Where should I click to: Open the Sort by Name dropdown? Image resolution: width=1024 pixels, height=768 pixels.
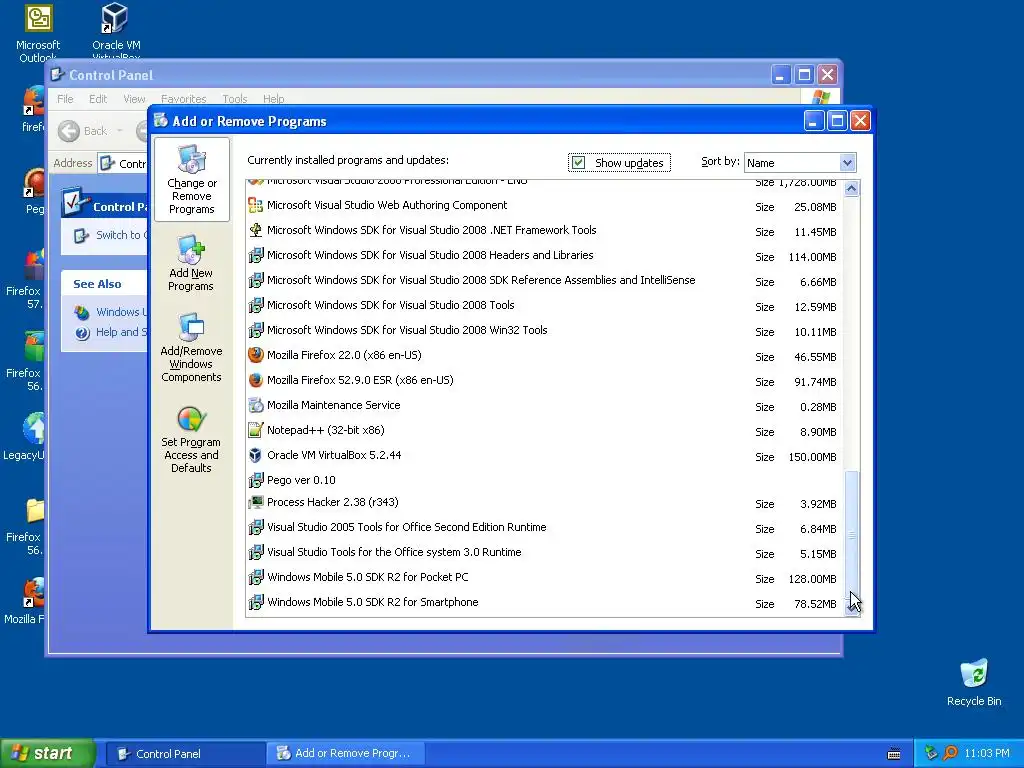847,163
